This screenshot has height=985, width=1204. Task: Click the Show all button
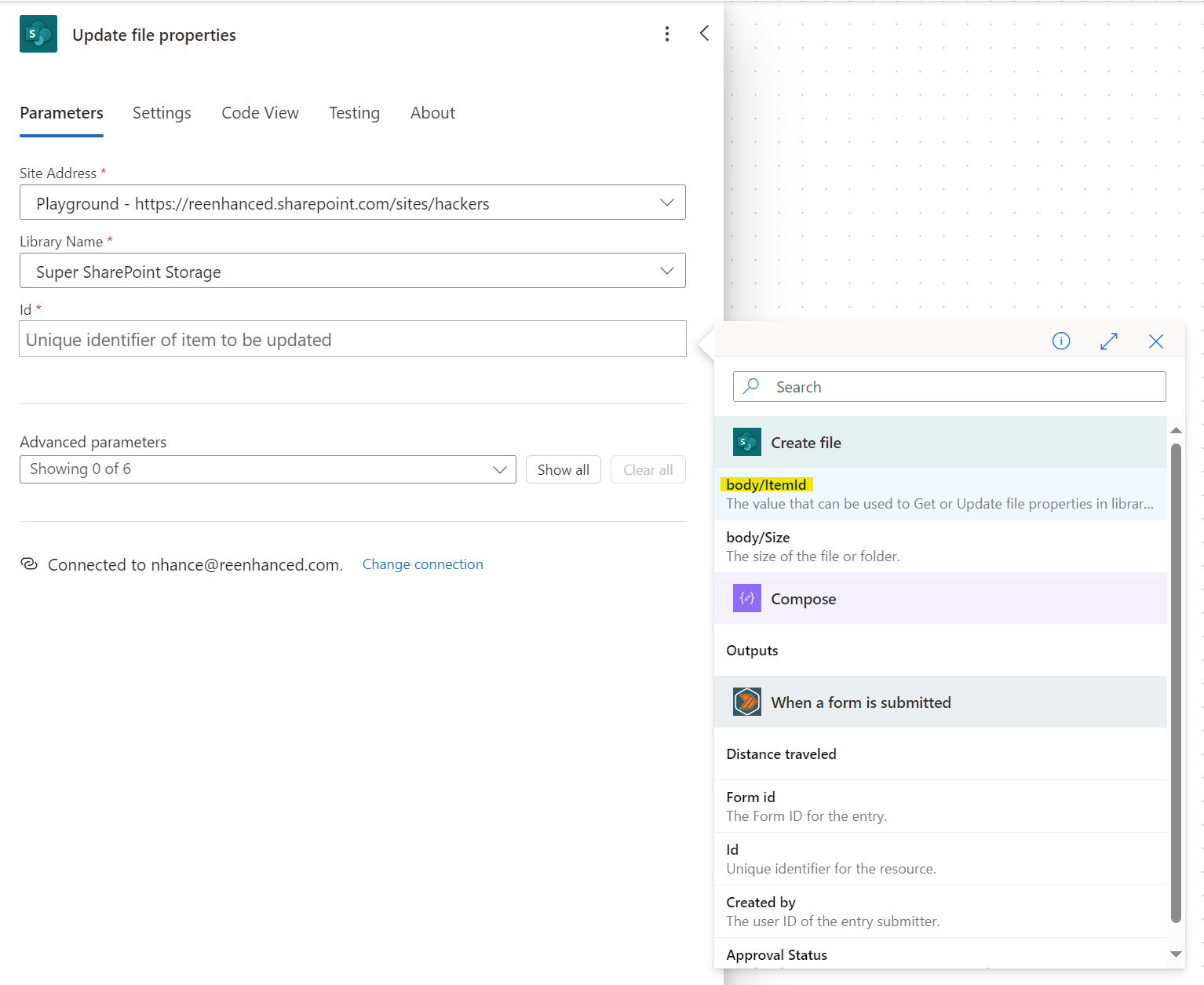click(x=563, y=469)
